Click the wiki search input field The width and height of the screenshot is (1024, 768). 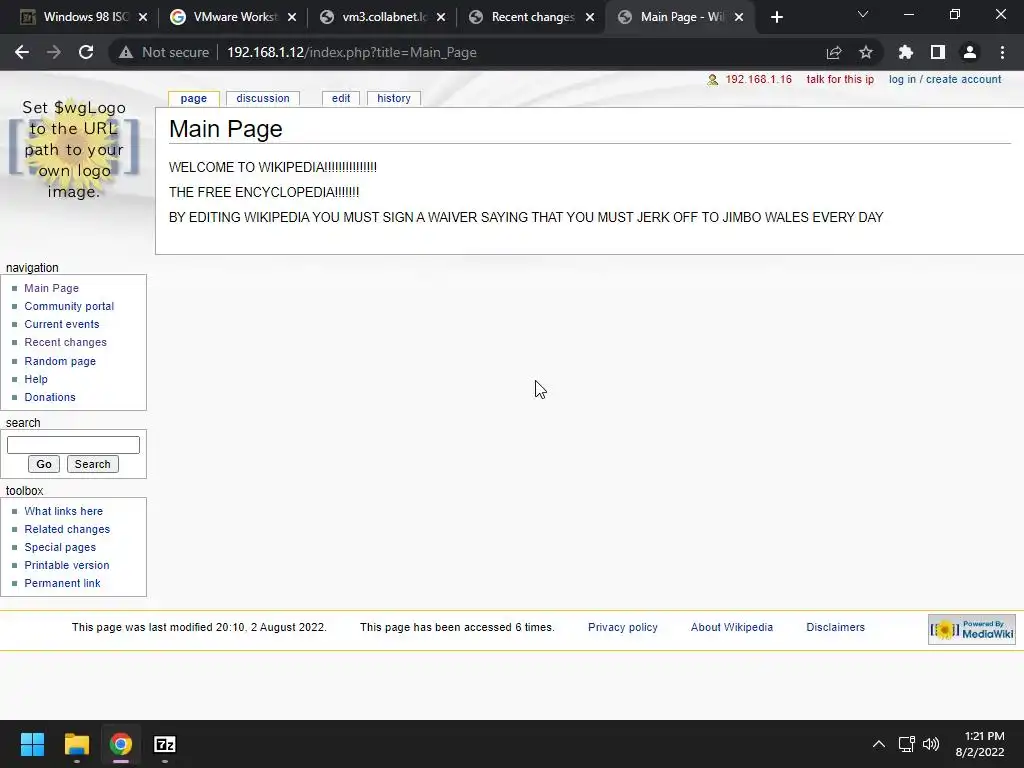click(x=73, y=445)
